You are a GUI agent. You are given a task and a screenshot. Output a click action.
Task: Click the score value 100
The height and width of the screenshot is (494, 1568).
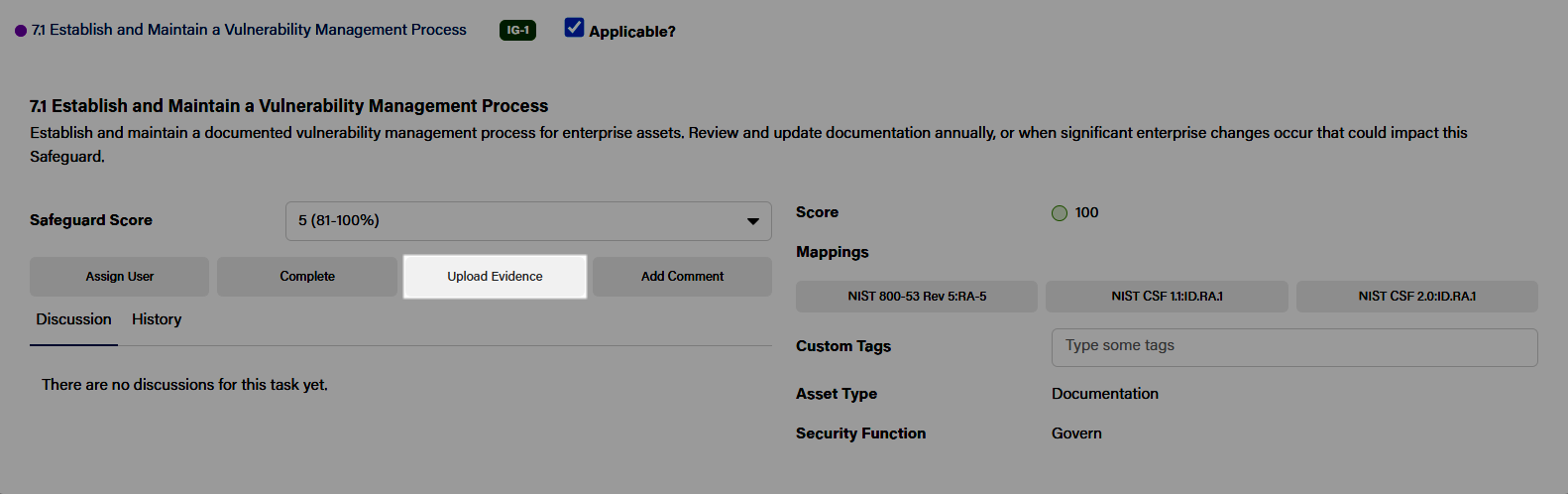pos(1086,213)
